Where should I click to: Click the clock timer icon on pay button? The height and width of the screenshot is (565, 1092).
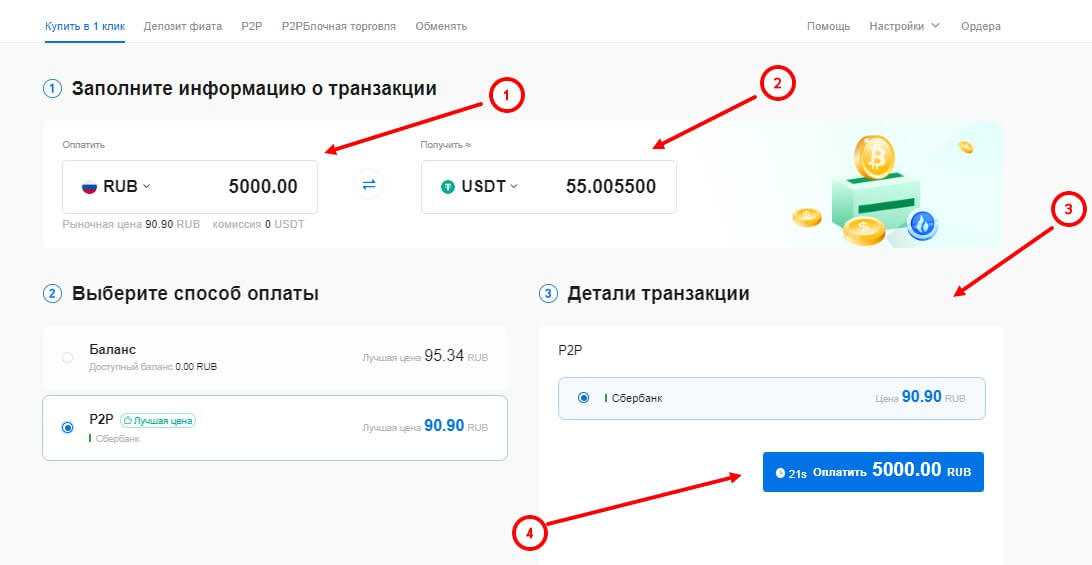tap(780, 473)
